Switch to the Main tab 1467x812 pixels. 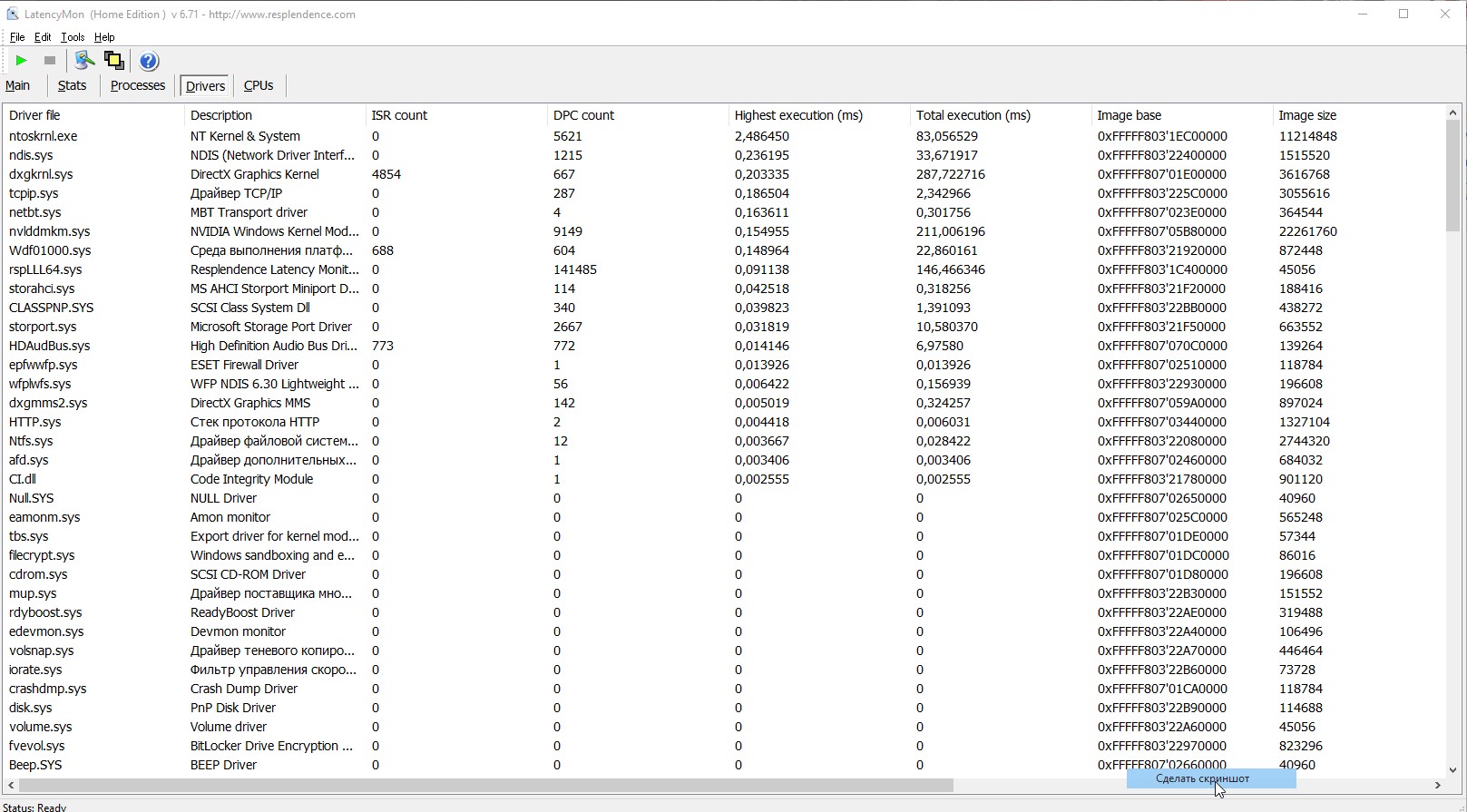point(18,85)
